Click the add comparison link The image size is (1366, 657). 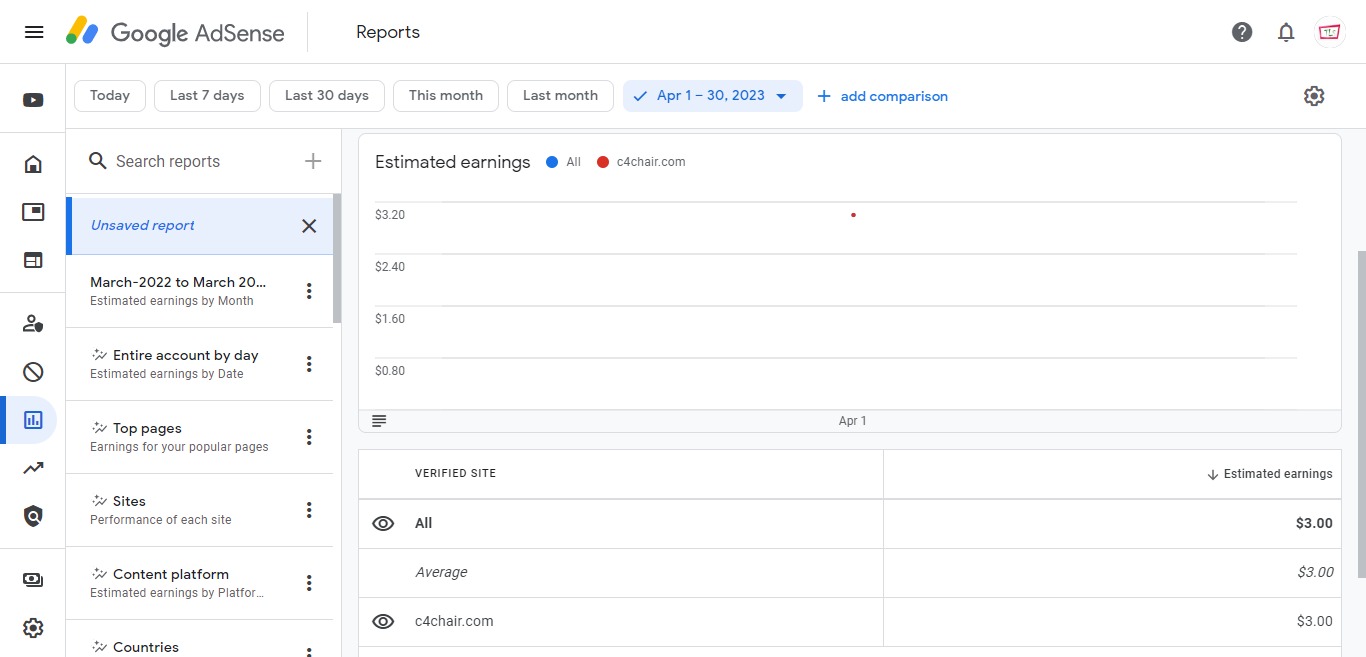coord(882,96)
